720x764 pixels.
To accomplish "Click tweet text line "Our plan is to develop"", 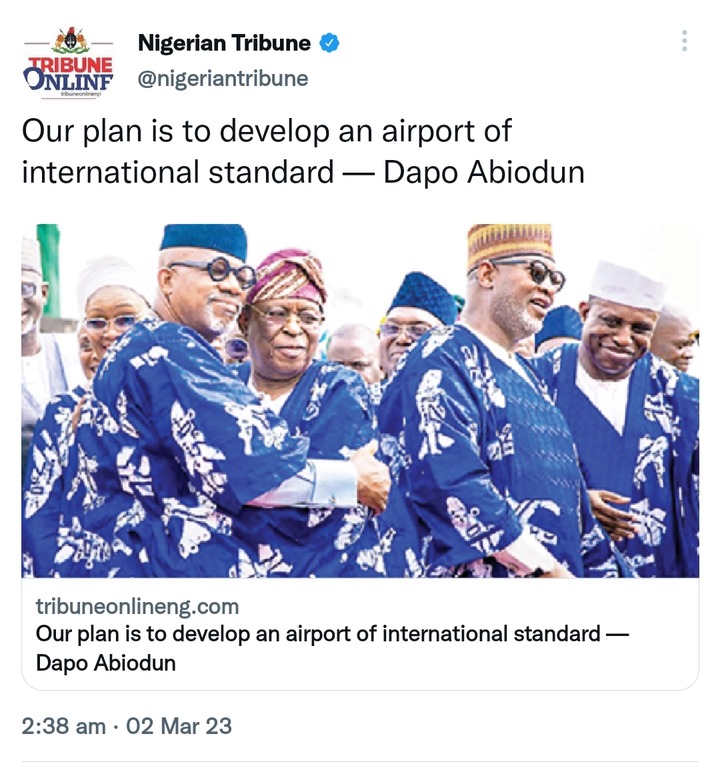I will click(173, 131).
